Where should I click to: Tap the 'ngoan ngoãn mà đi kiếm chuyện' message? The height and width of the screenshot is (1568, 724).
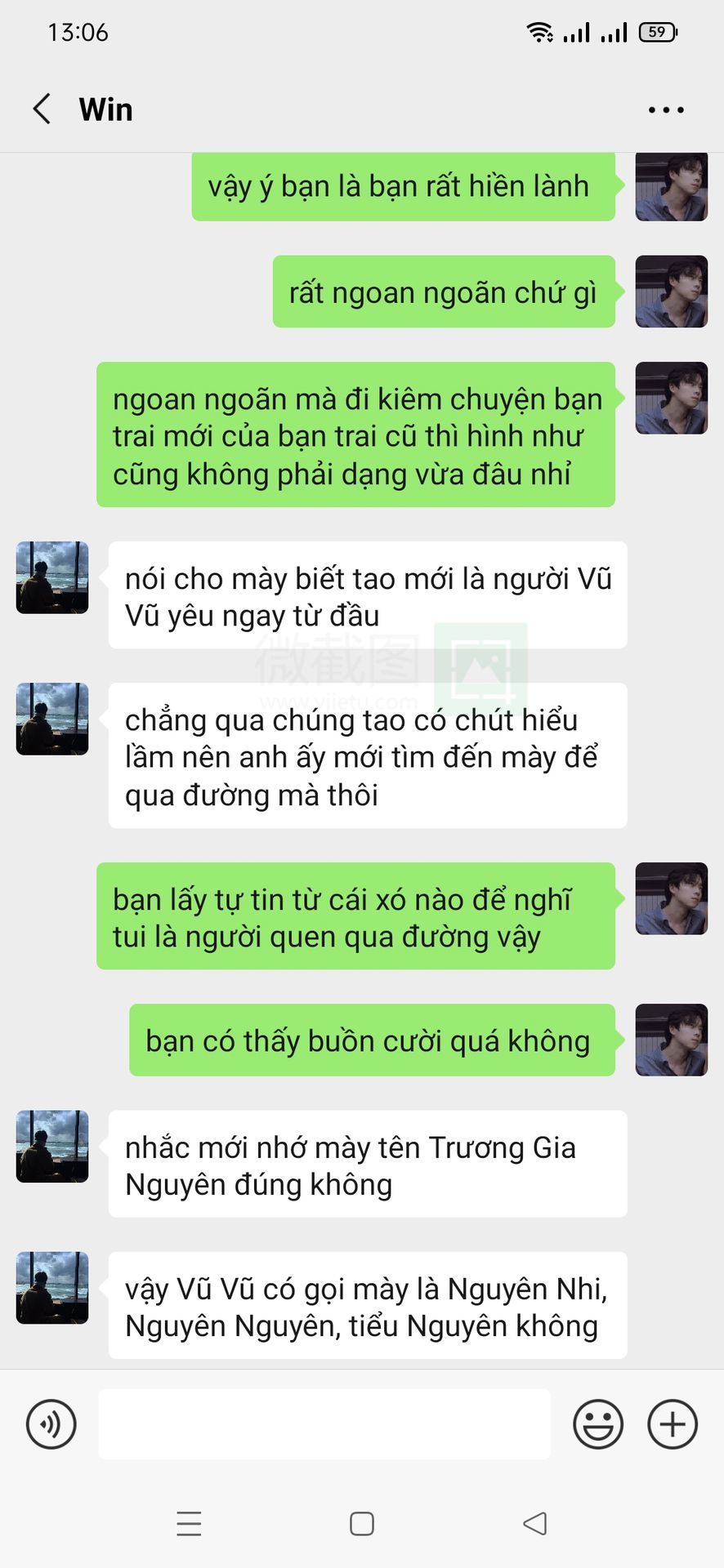[x=355, y=434]
